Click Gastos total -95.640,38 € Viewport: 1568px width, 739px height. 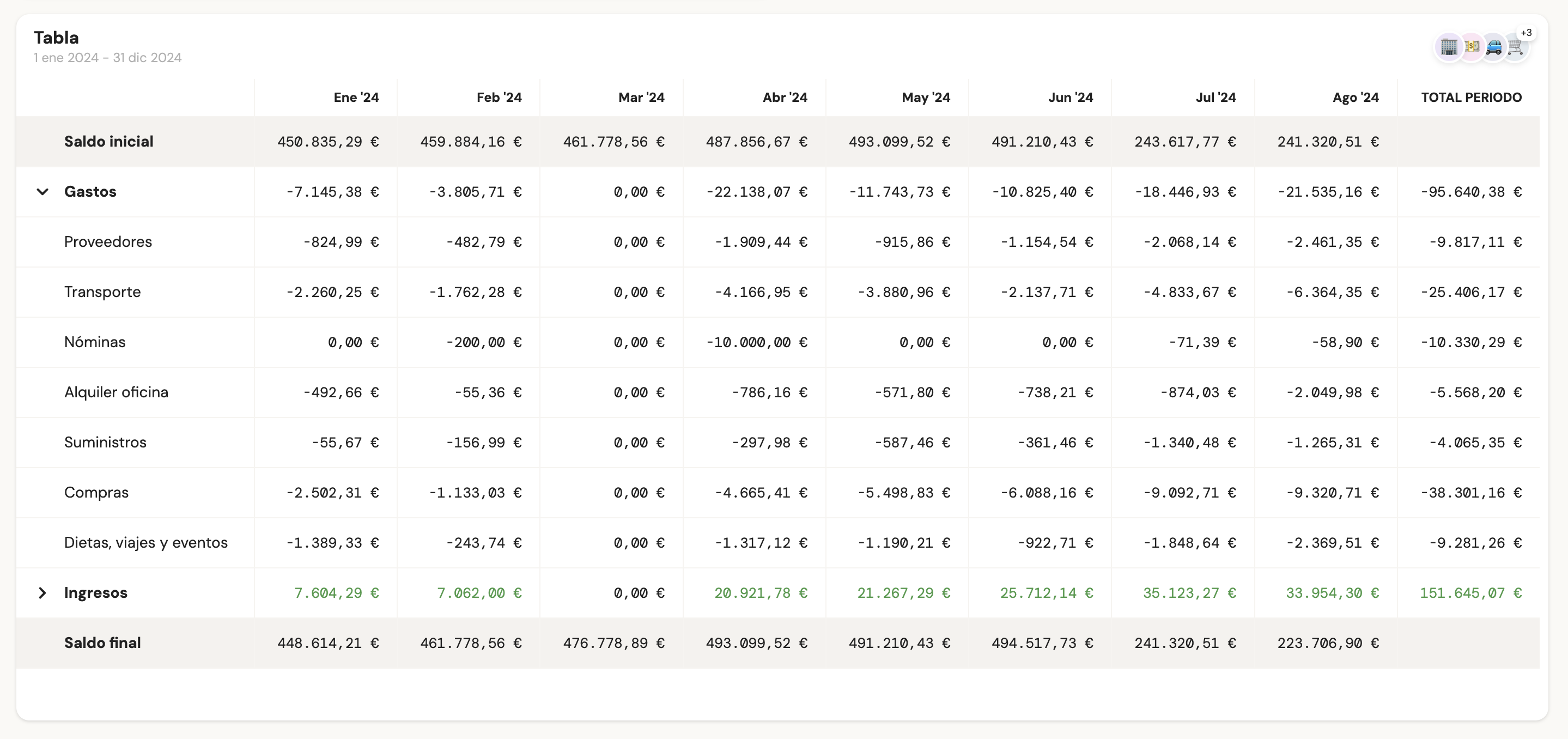coord(1471,192)
